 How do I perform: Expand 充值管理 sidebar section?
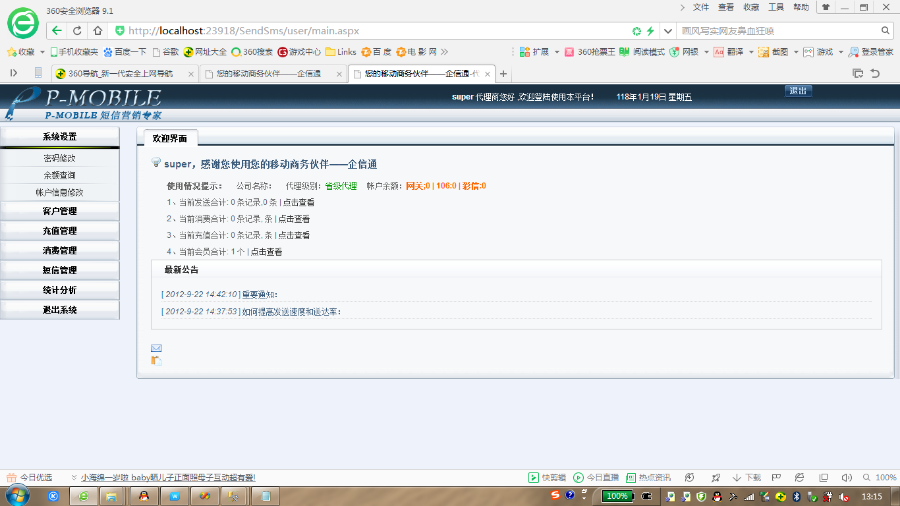coord(60,231)
